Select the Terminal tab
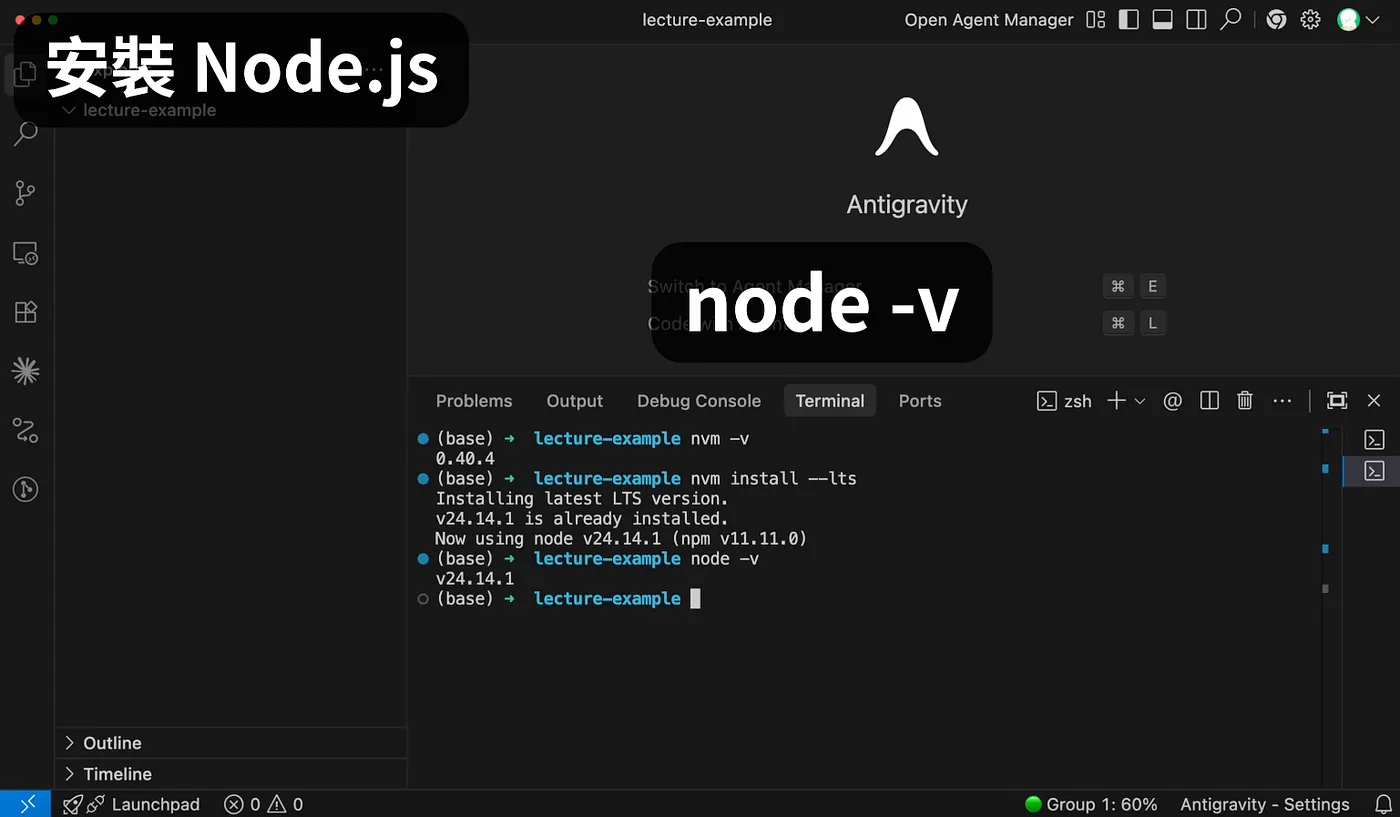1400x817 pixels. 830,401
